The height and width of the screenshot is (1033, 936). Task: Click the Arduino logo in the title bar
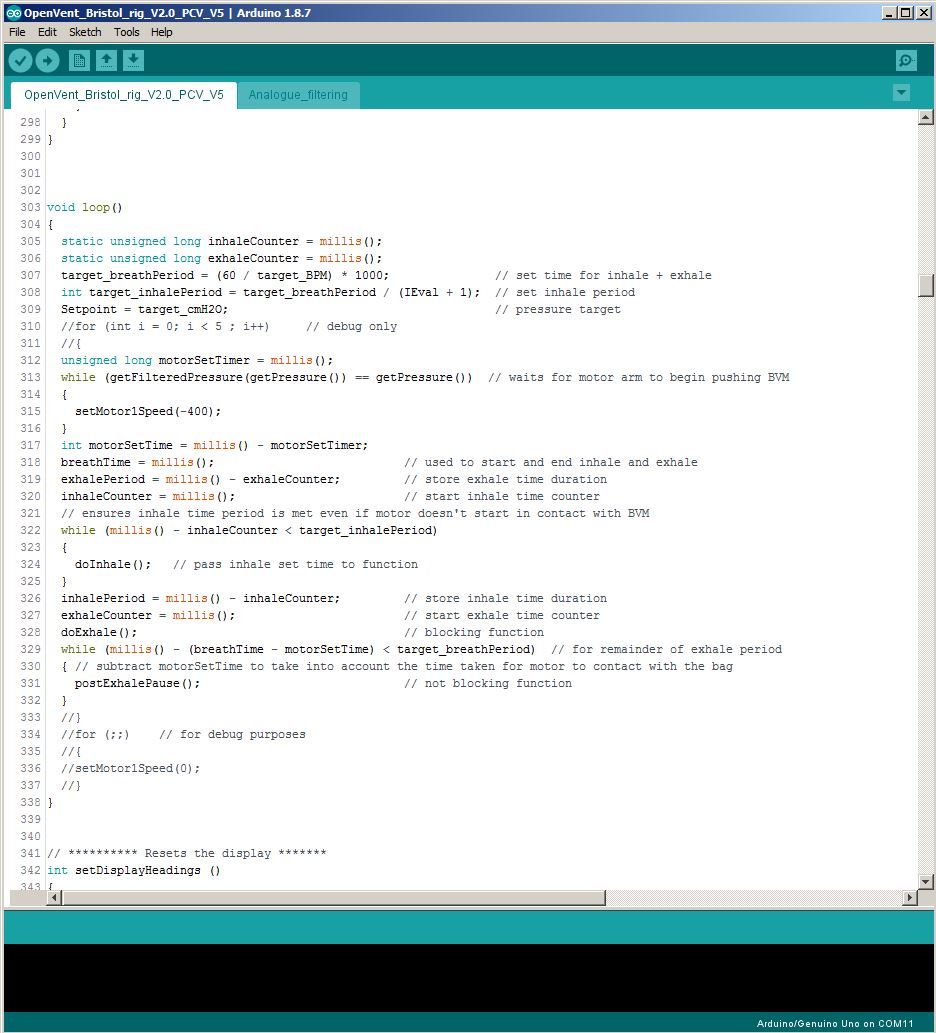pos(13,13)
